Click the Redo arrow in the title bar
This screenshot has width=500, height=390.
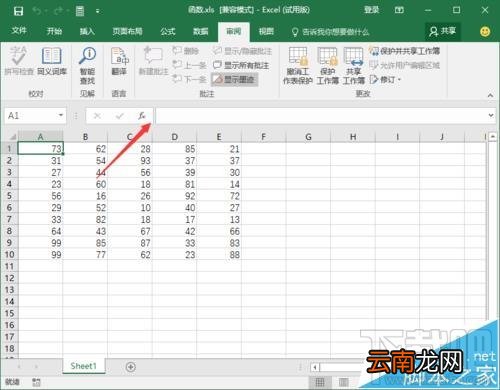click(x=58, y=11)
